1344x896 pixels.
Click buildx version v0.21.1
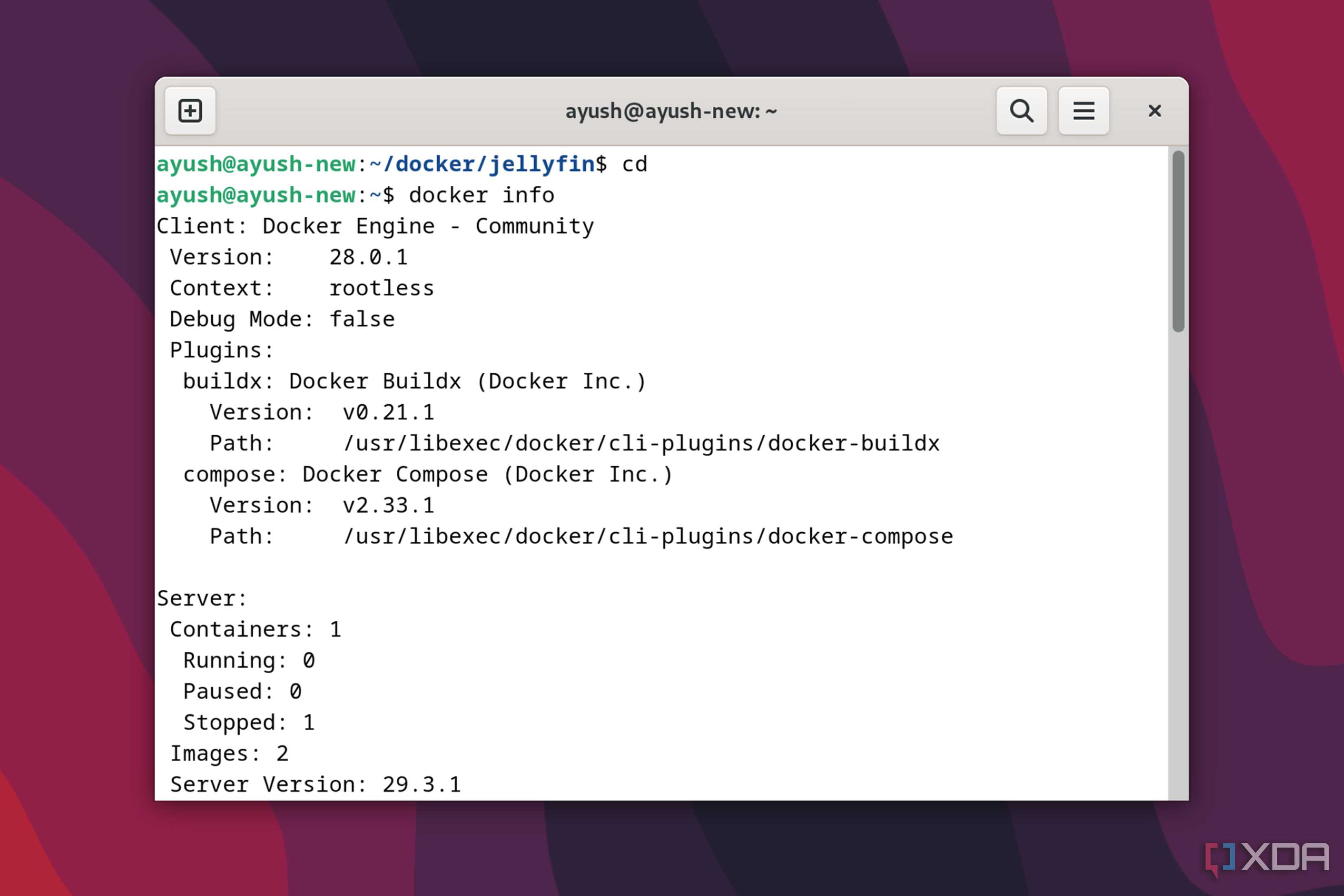tap(389, 413)
